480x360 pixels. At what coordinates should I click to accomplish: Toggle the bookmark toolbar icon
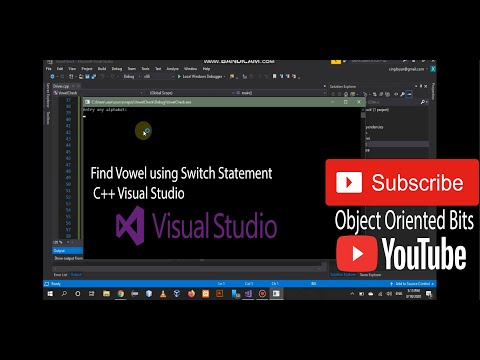(x=275, y=76)
